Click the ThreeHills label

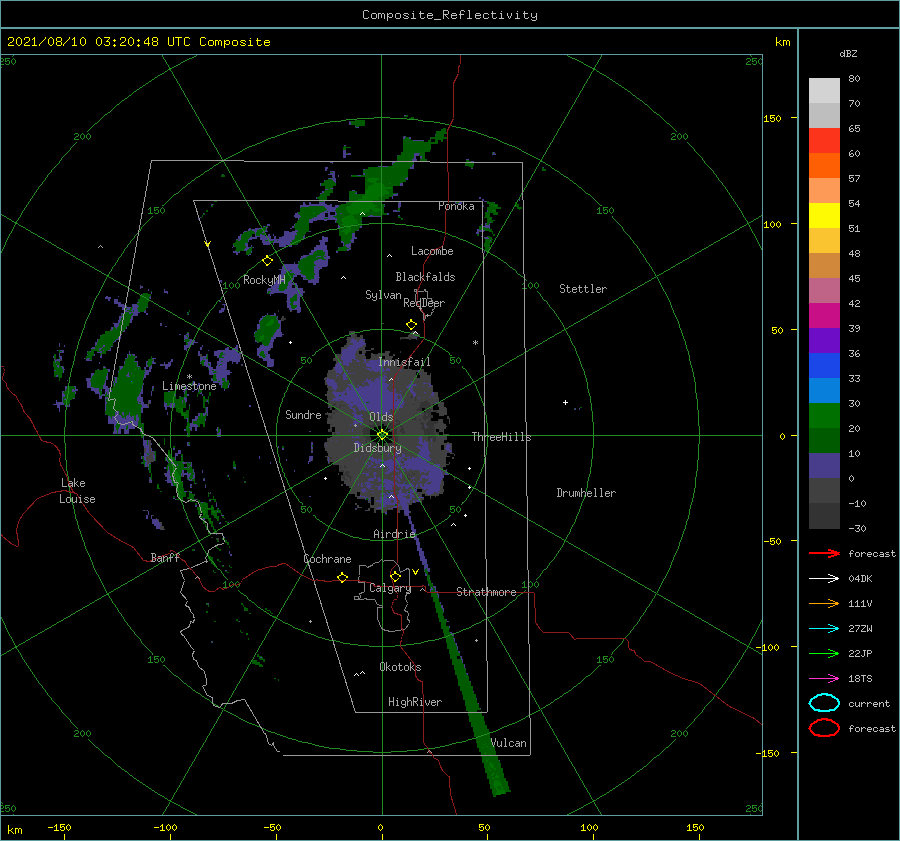click(501, 437)
